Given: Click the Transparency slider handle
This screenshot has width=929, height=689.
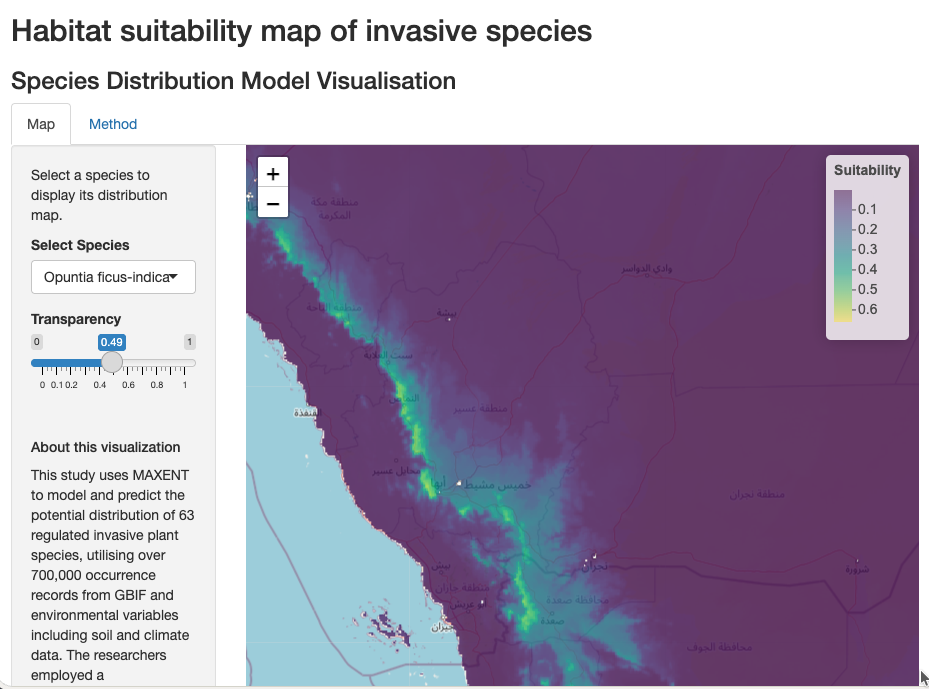Looking at the screenshot, I should tap(112, 363).
